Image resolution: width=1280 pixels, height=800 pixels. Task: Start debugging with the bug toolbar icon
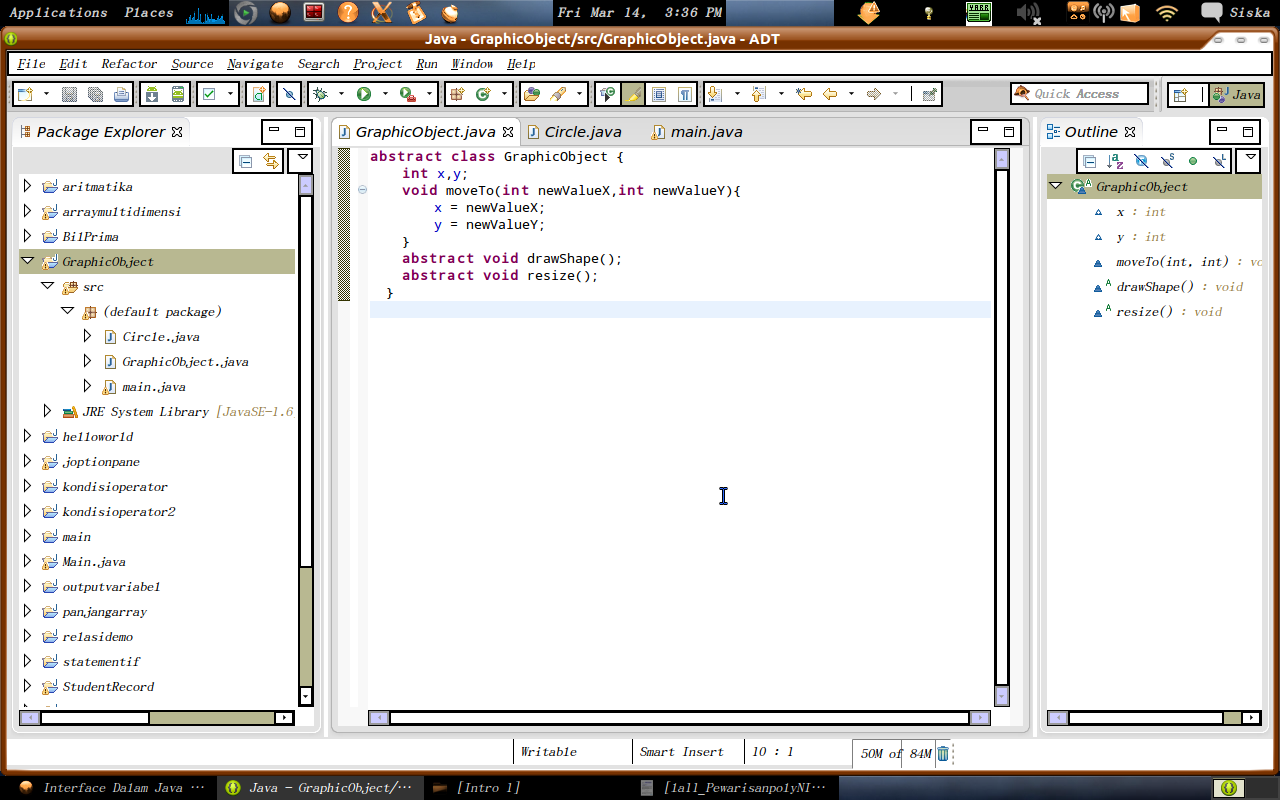318,95
